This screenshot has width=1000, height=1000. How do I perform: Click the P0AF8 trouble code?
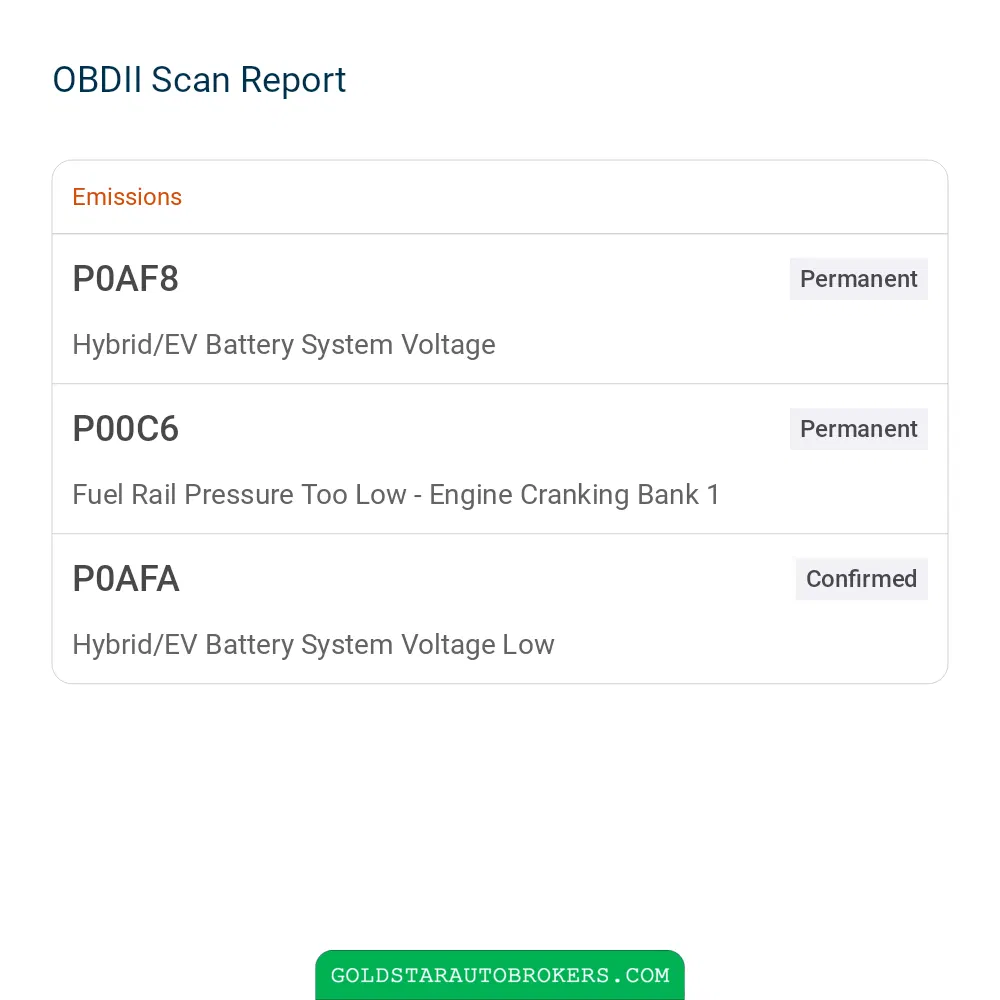tap(126, 279)
